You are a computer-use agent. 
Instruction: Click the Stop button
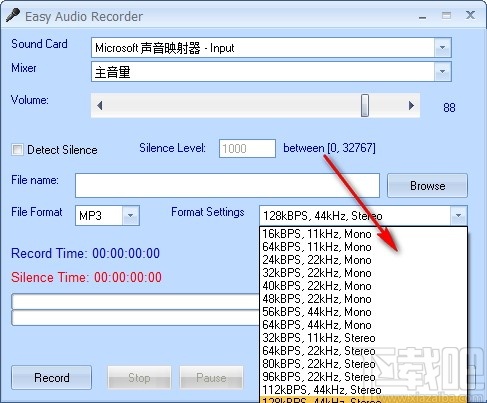coord(139,378)
